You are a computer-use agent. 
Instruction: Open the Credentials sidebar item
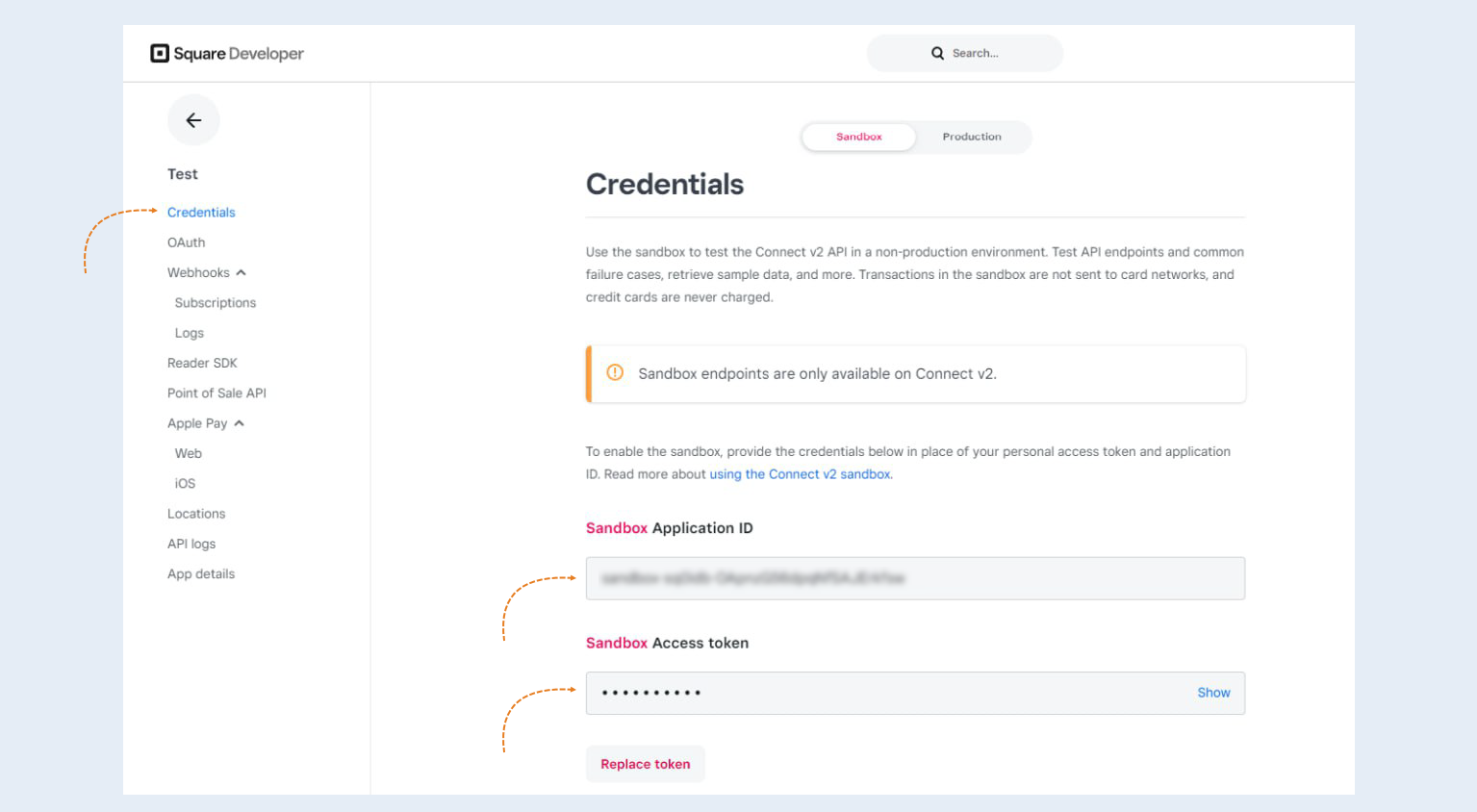click(x=201, y=213)
